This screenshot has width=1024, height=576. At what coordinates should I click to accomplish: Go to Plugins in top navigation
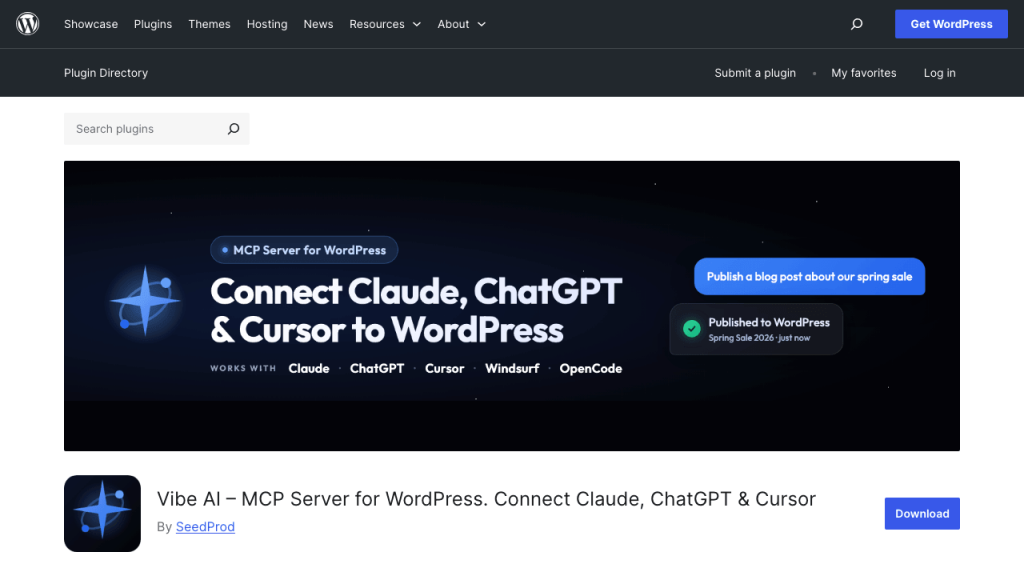pyautogui.click(x=153, y=24)
